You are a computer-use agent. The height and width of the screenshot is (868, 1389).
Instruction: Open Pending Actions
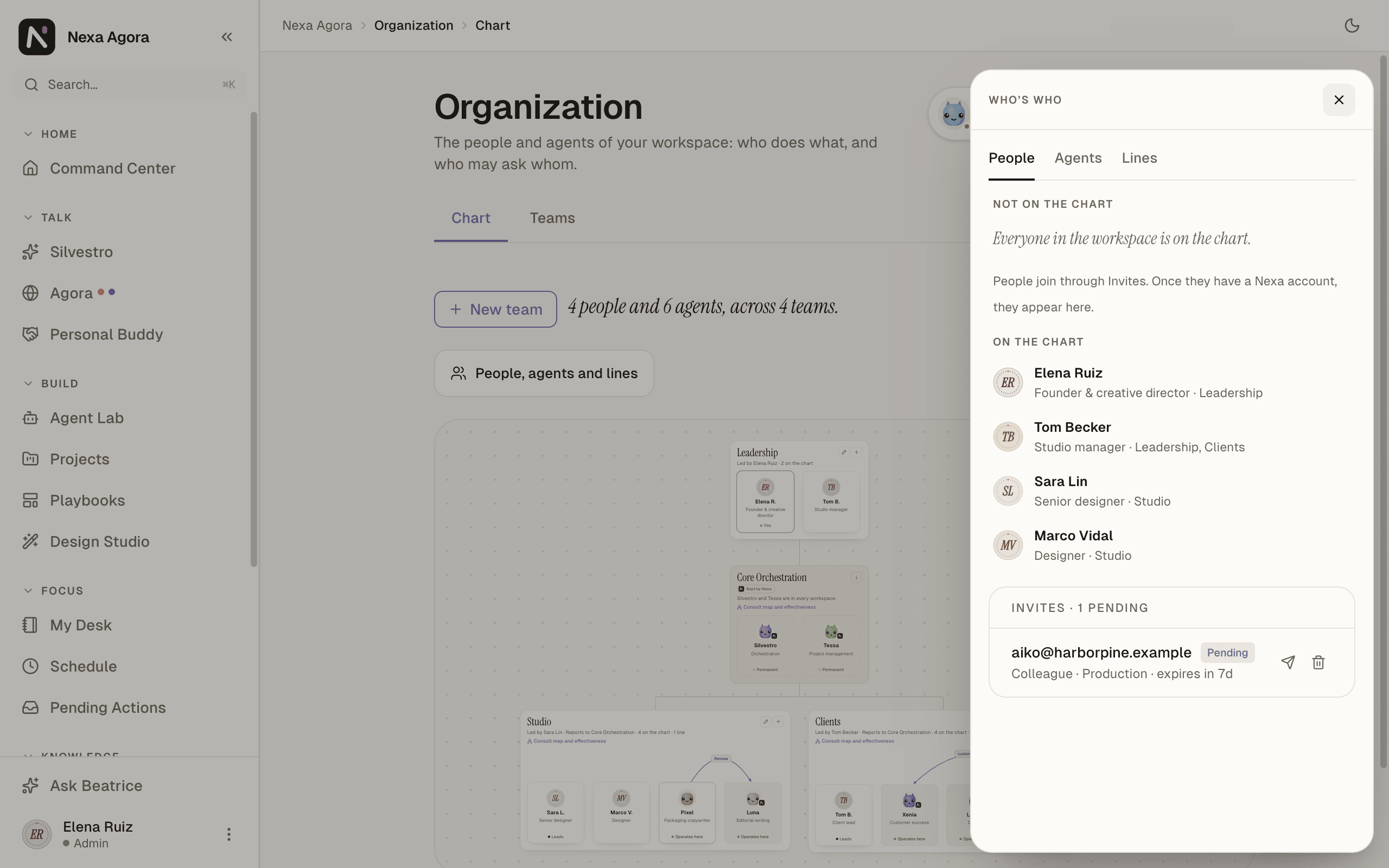(x=129, y=708)
